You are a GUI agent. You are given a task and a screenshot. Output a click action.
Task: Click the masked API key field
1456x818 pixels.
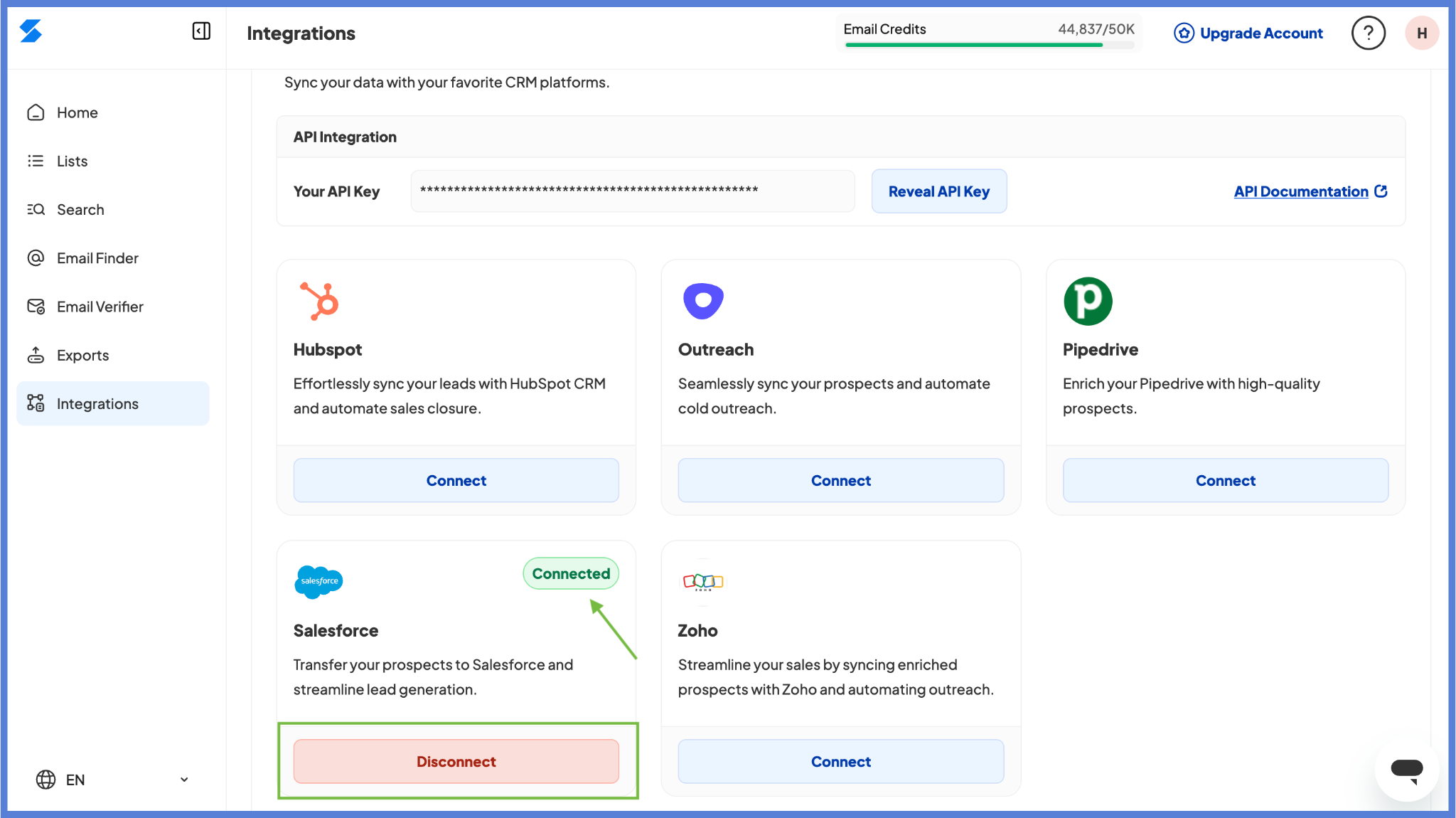pyautogui.click(x=632, y=191)
